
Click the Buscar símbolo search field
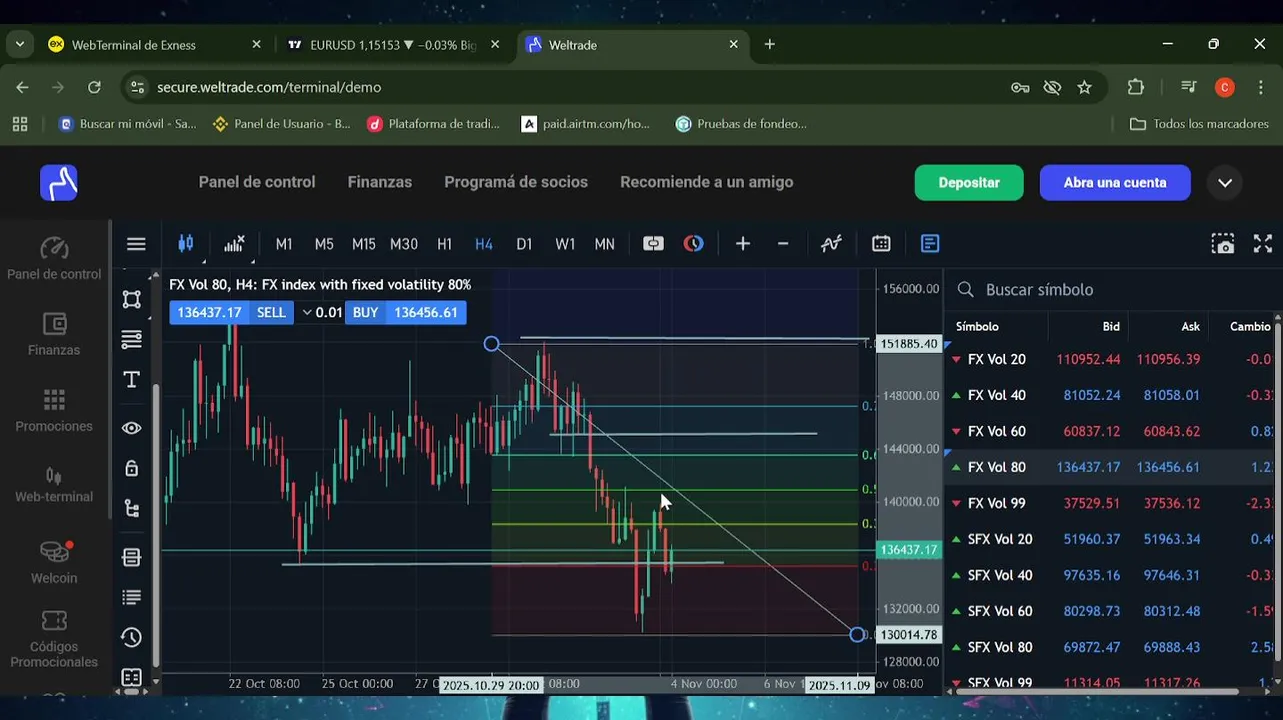1113,289
